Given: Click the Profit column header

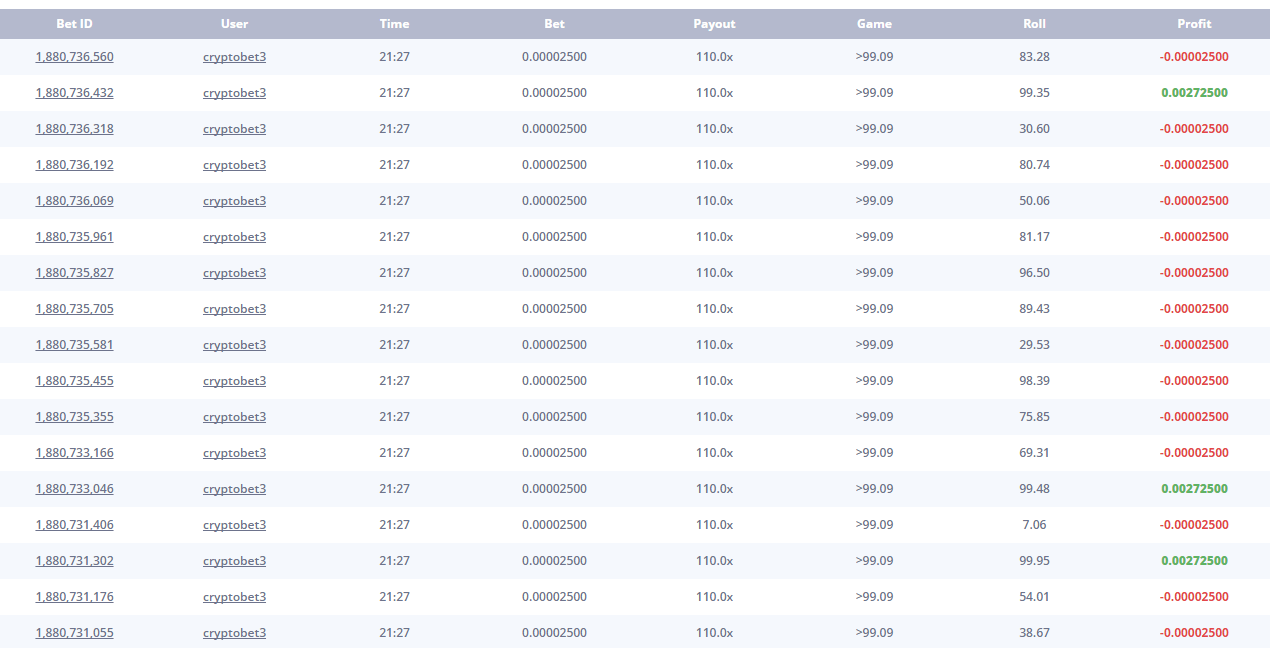Looking at the screenshot, I should [x=1194, y=24].
